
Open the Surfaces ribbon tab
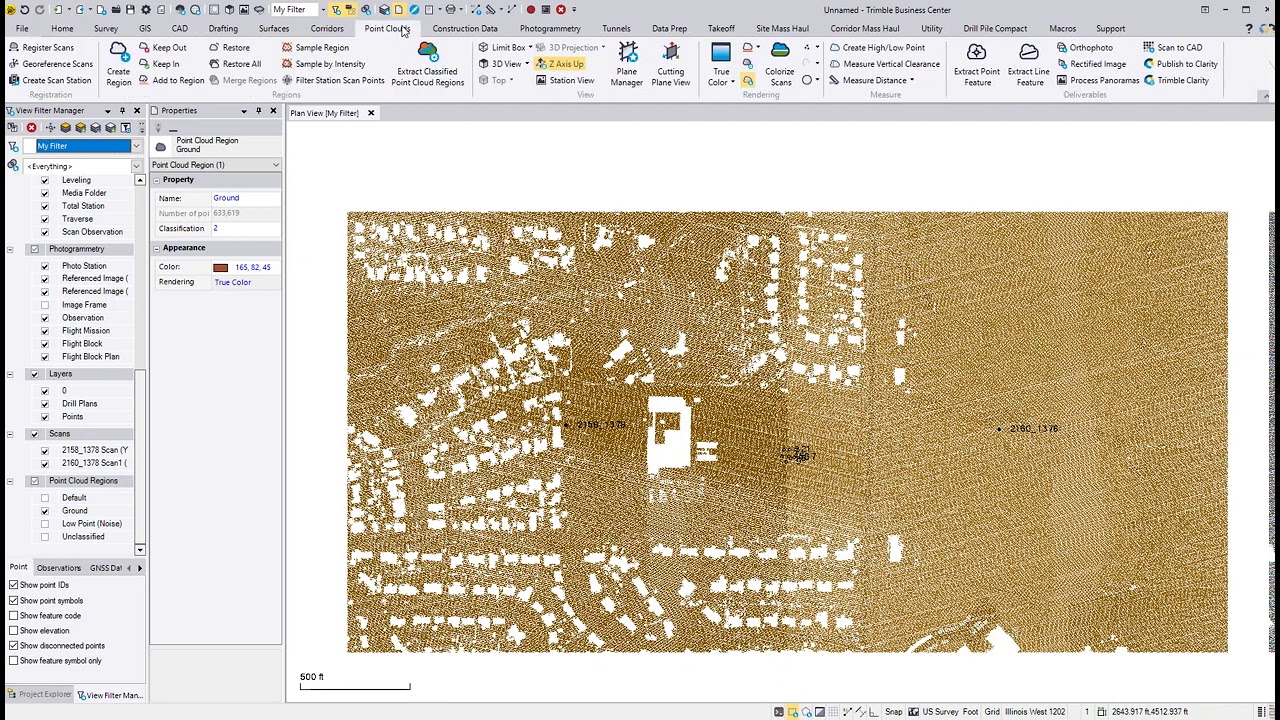point(273,29)
